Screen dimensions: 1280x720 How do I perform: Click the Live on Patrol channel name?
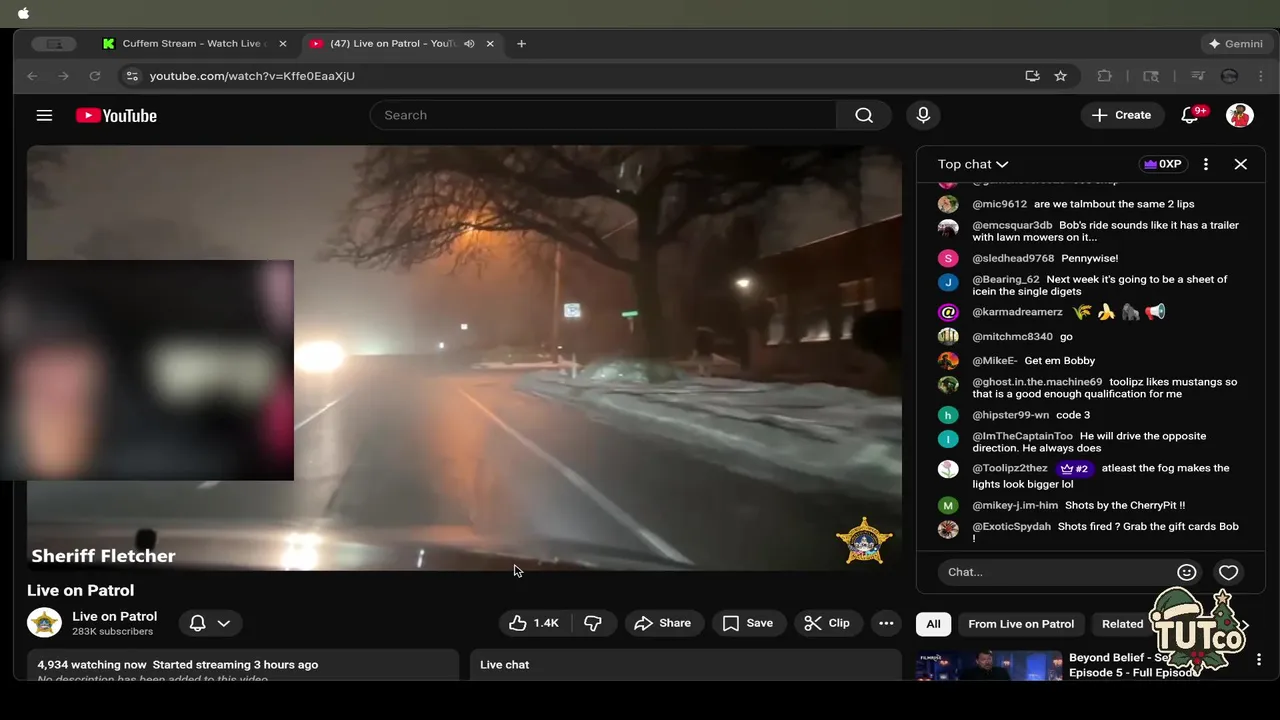pyautogui.click(x=114, y=616)
